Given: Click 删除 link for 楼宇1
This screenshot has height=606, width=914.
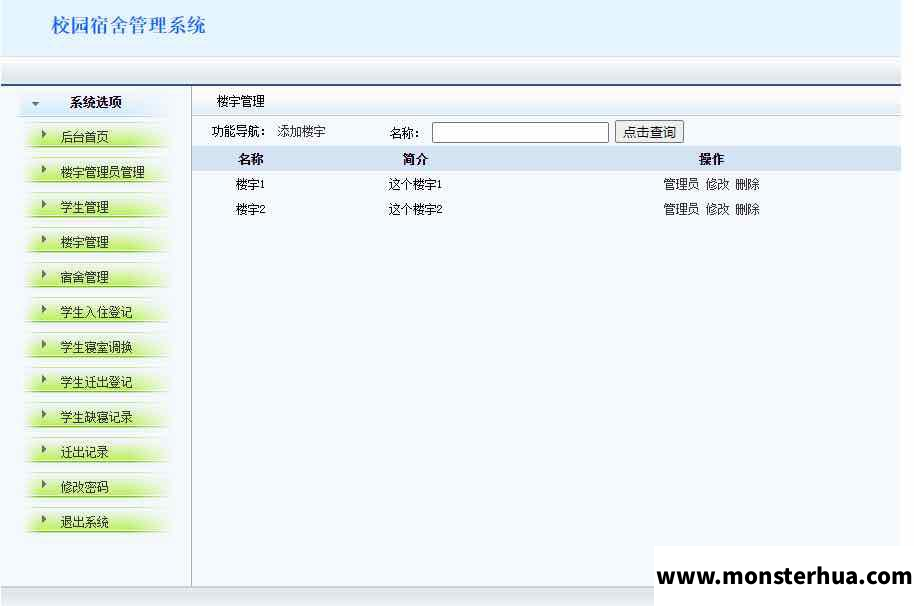Looking at the screenshot, I should pos(747,185).
